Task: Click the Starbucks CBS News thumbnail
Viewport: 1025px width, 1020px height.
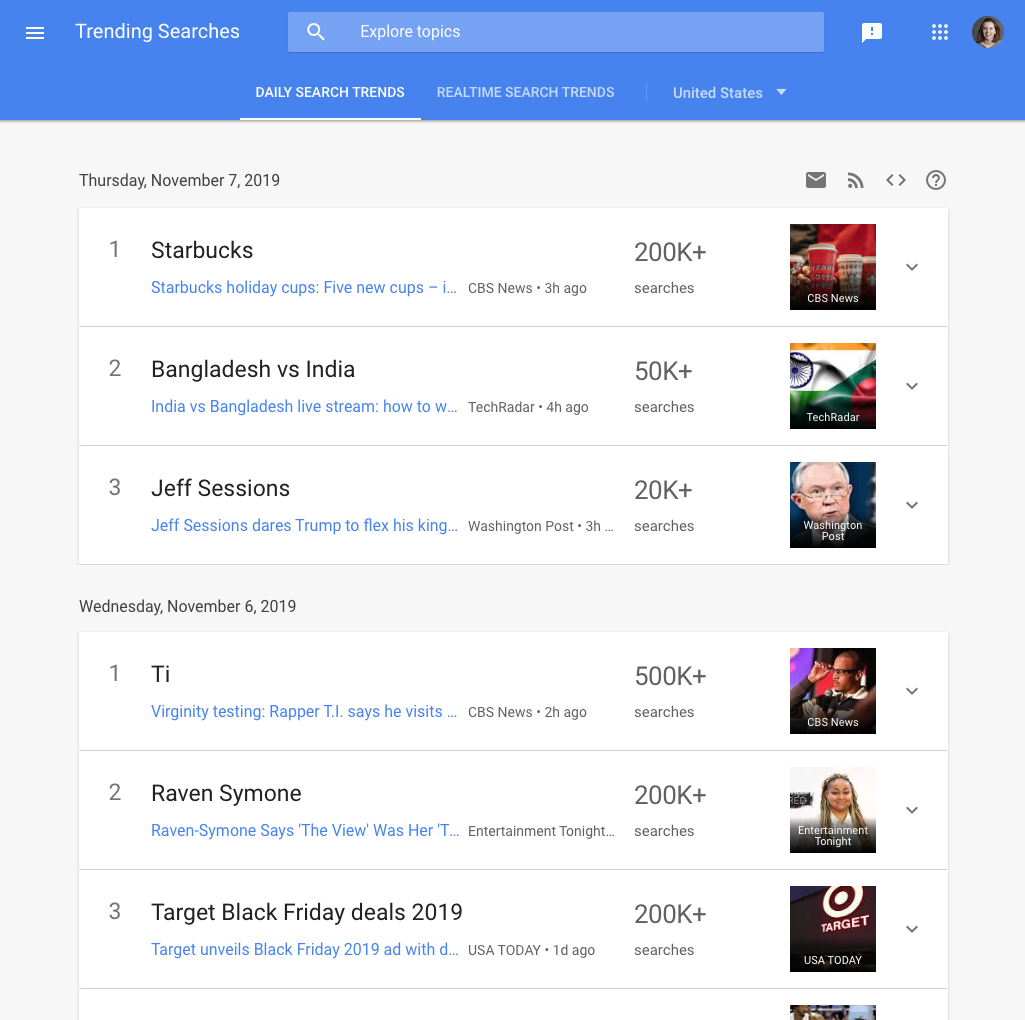Action: tap(833, 267)
